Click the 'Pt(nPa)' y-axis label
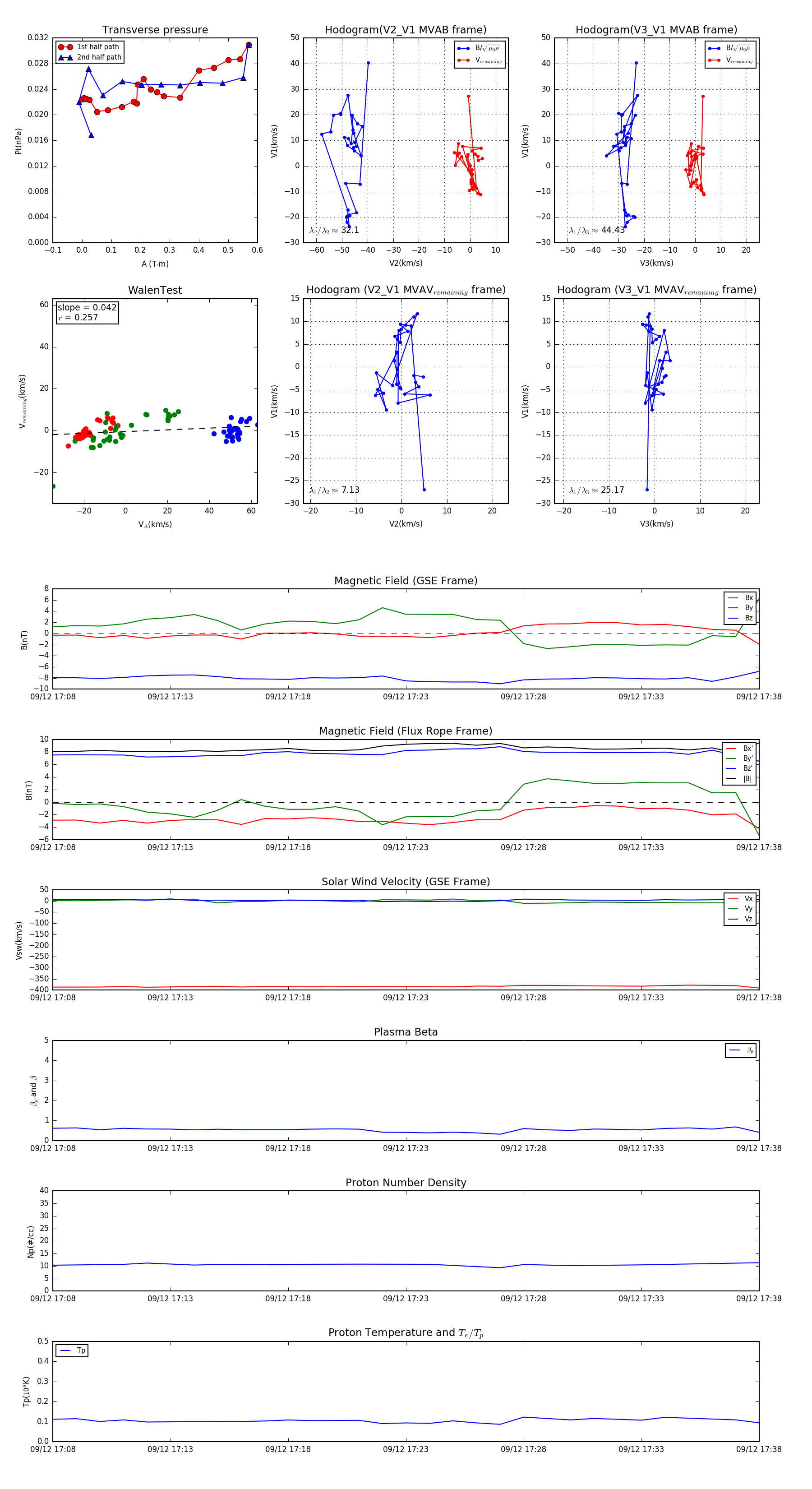The image size is (812, 1489). point(18,140)
